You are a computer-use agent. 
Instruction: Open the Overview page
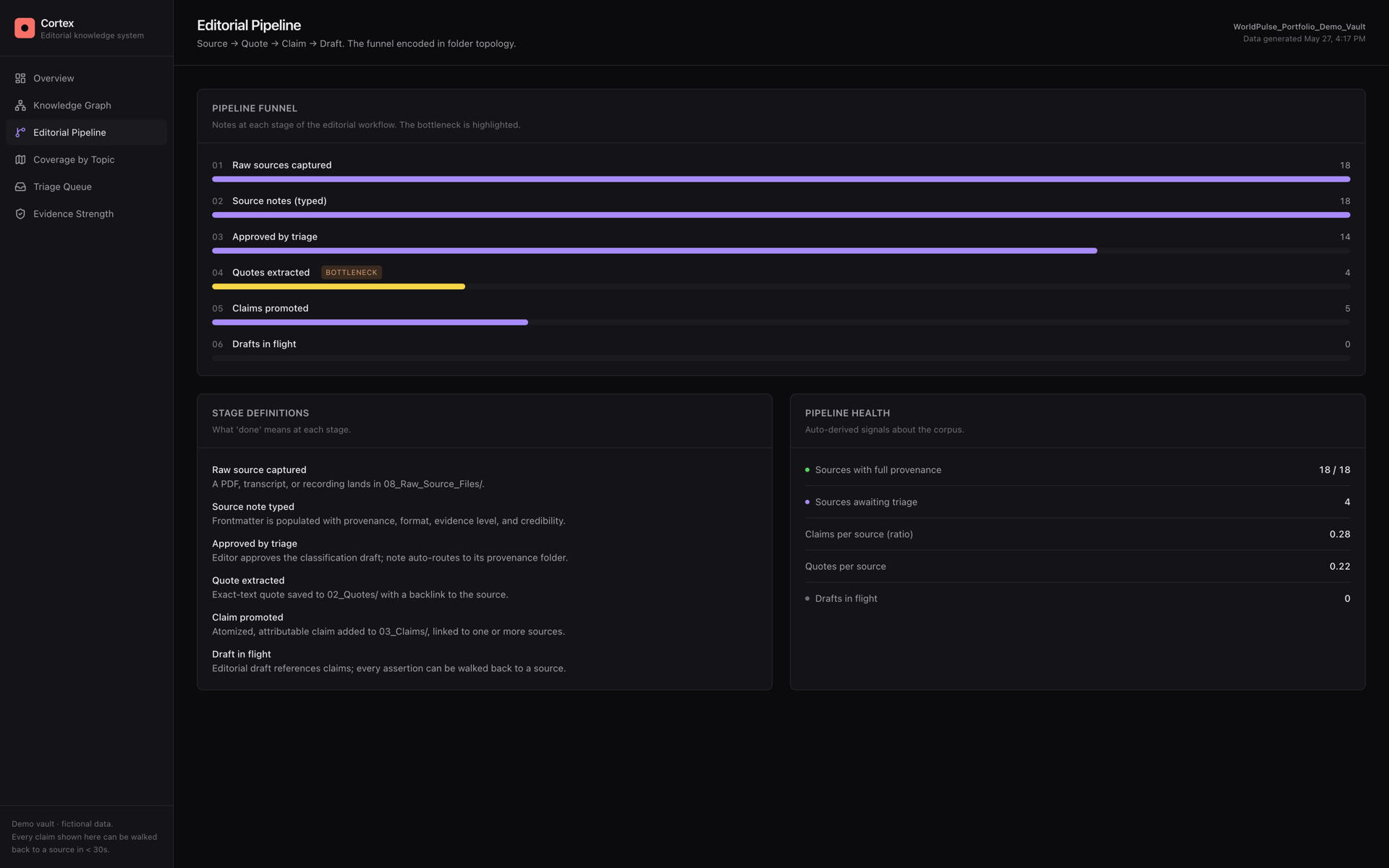coord(86,78)
